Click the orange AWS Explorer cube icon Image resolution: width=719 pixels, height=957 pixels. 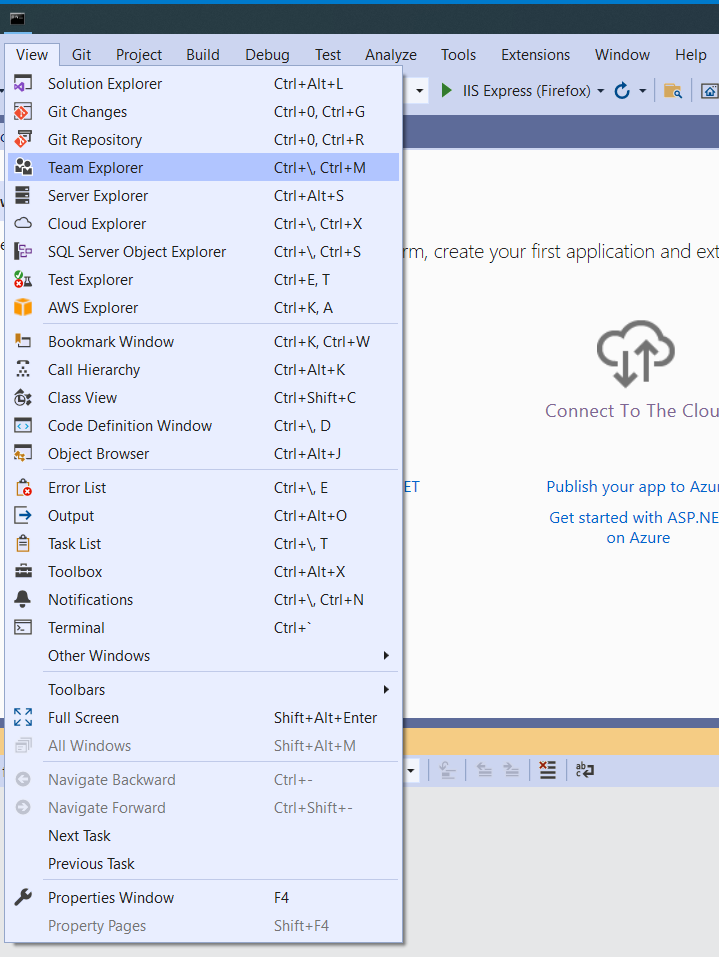(x=23, y=308)
